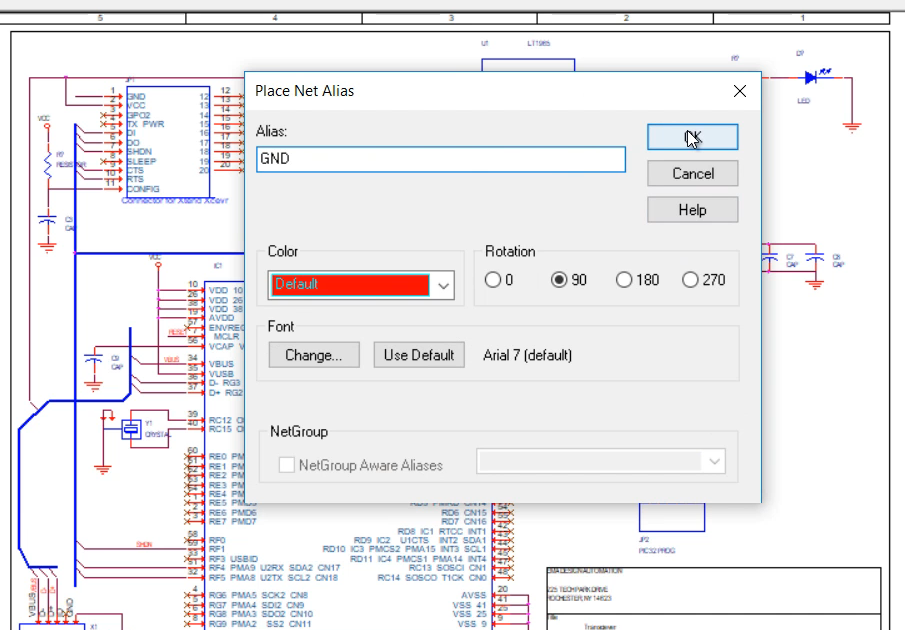The image size is (905, 630).
Task: Click the red Default color swatch
Action: coord(350,285)
